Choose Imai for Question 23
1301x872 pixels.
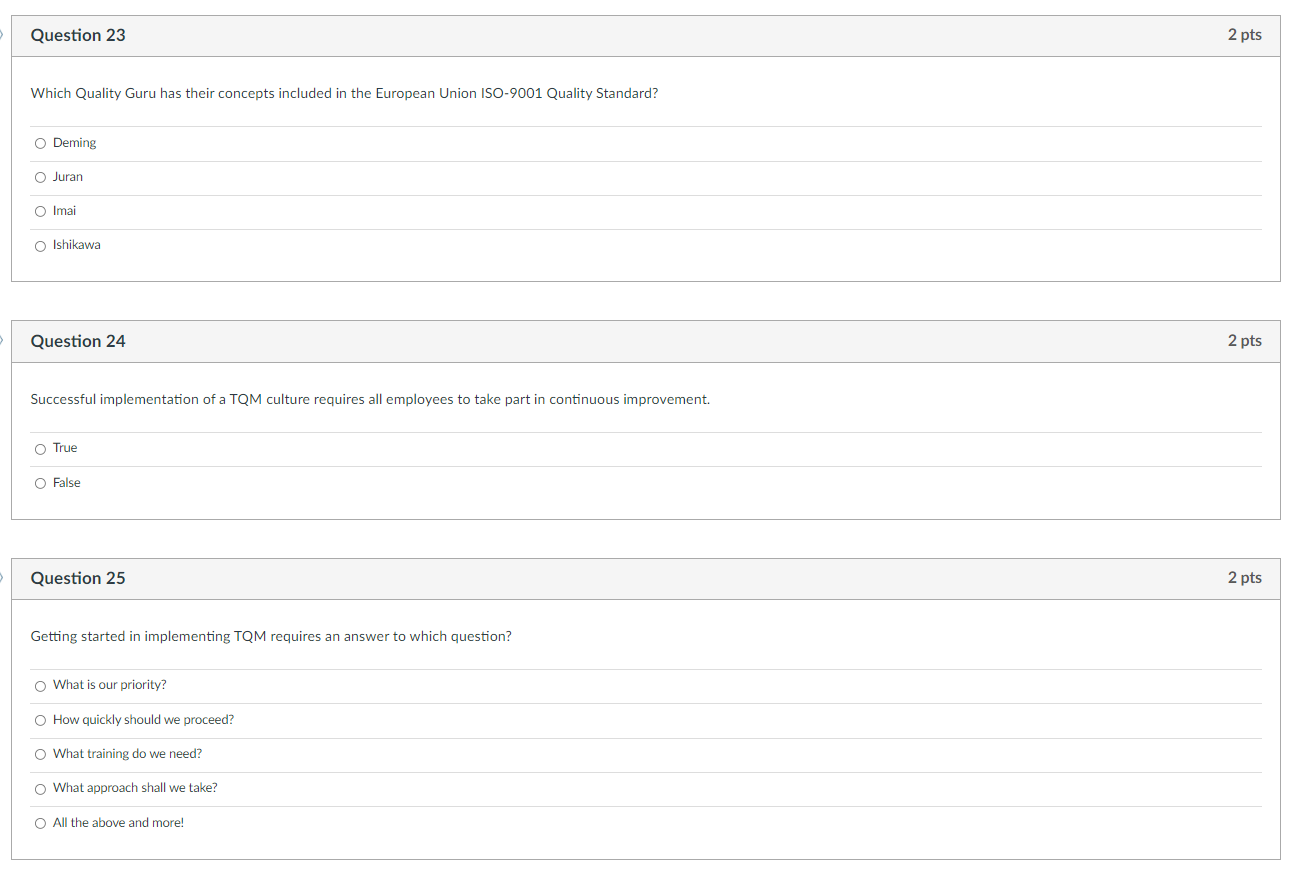point(40,211)
